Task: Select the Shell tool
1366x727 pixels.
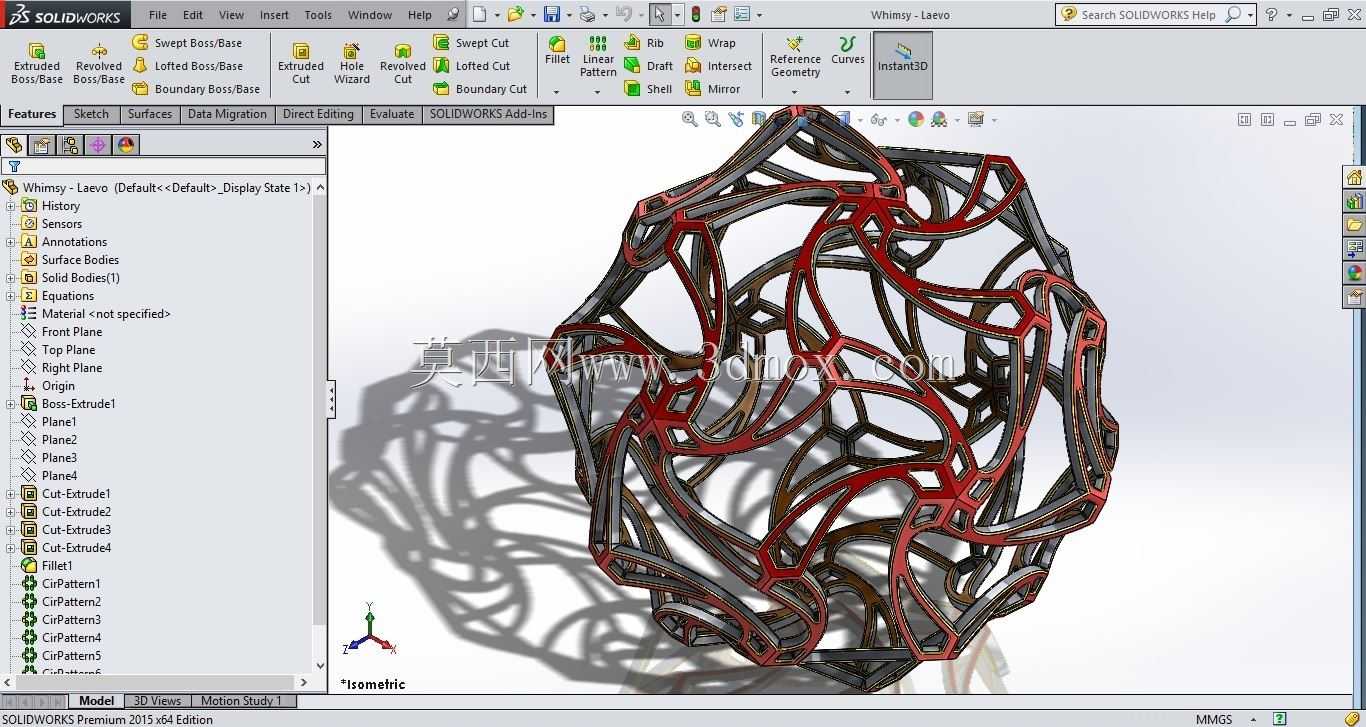Action: (x=648, y=89)
